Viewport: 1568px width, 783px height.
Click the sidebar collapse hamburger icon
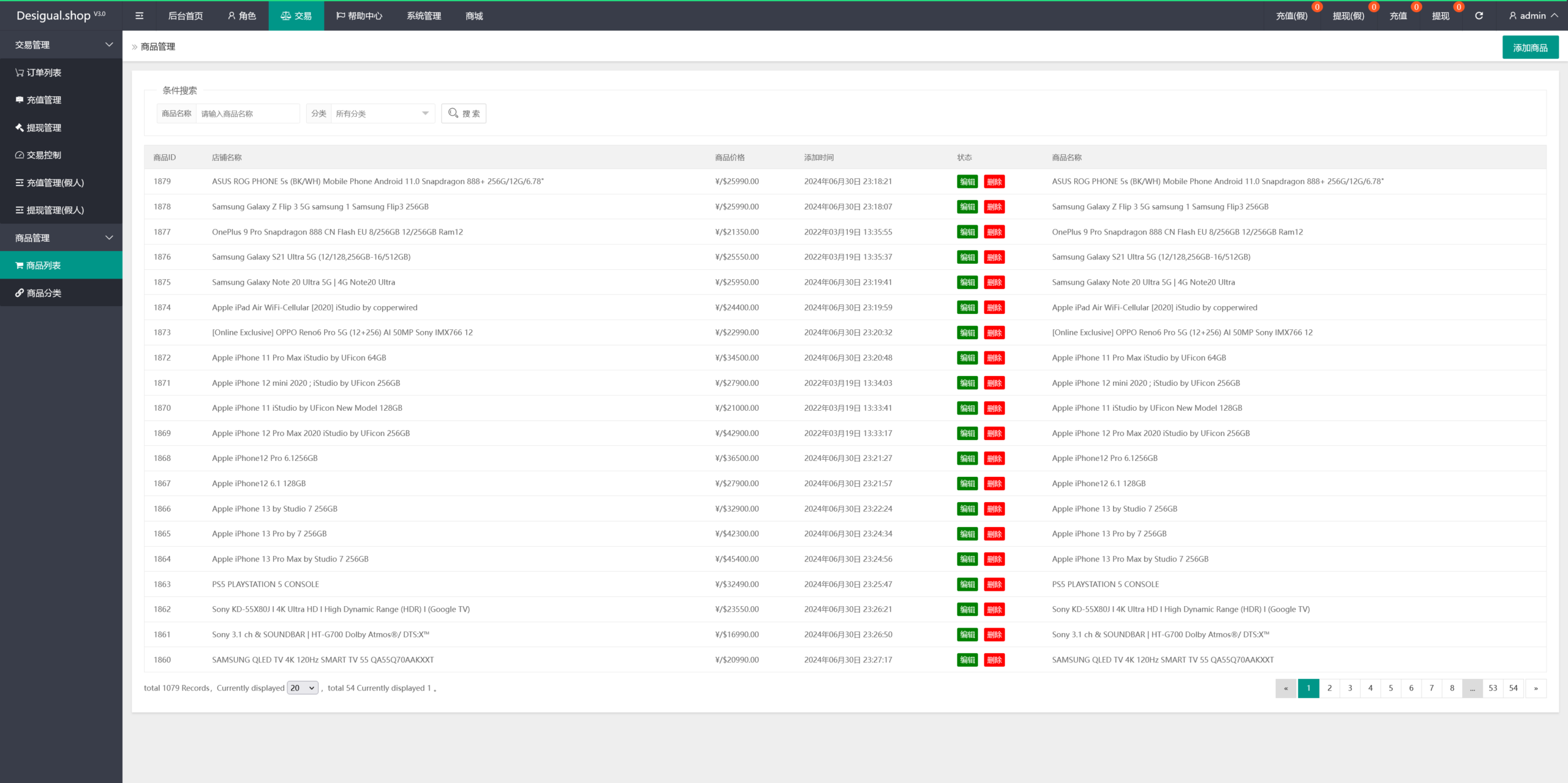(x=139, y=16)
